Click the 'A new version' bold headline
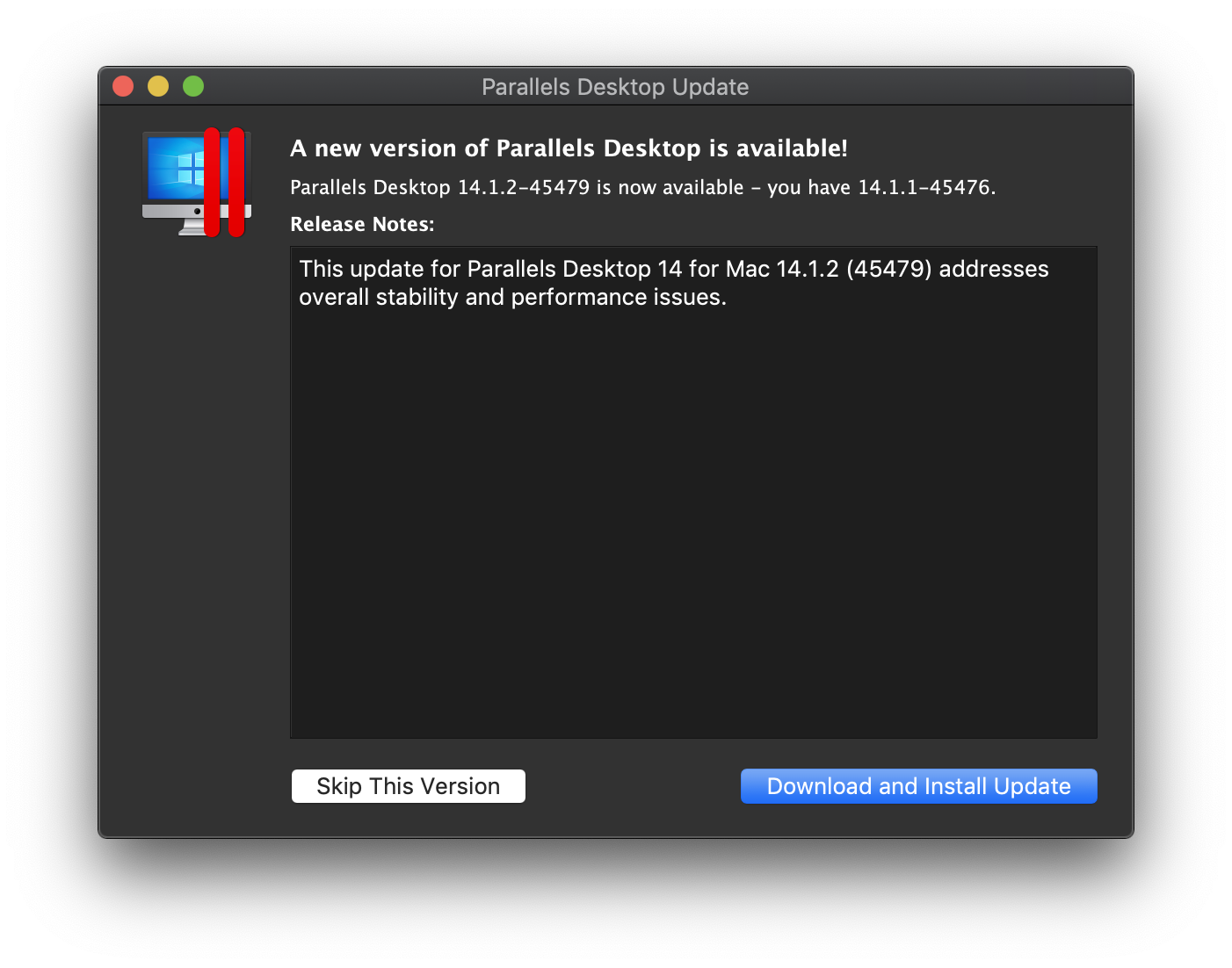1232x968 pixels. (569, 148)
